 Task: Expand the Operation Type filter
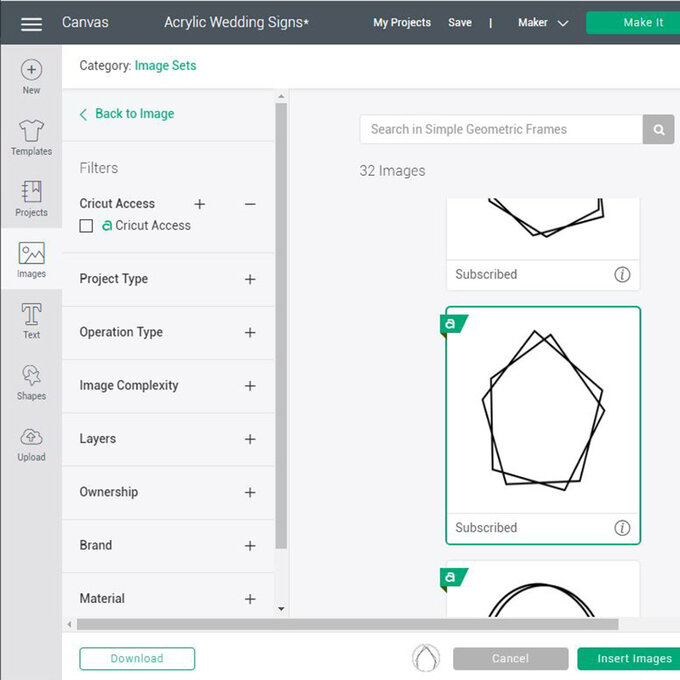point(250,332)
